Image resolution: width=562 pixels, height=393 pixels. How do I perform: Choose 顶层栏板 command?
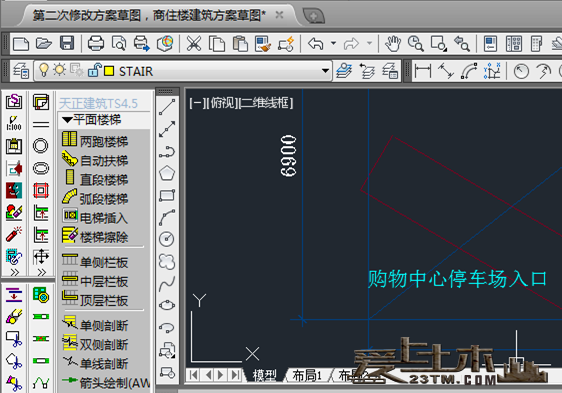[95, 300]
